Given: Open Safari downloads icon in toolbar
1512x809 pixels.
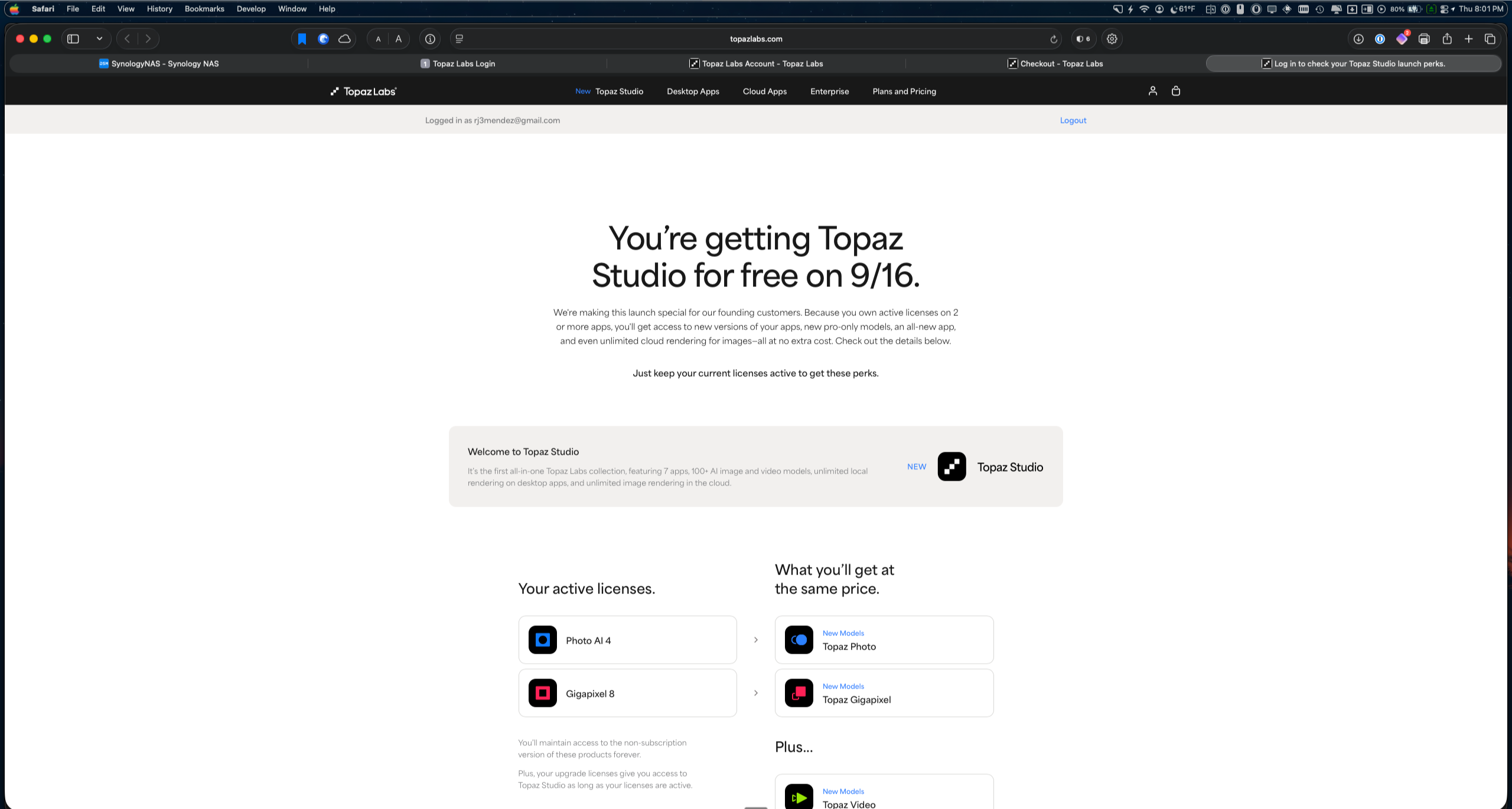Looking at the screenshot, I should click(x=1358, y=39).
